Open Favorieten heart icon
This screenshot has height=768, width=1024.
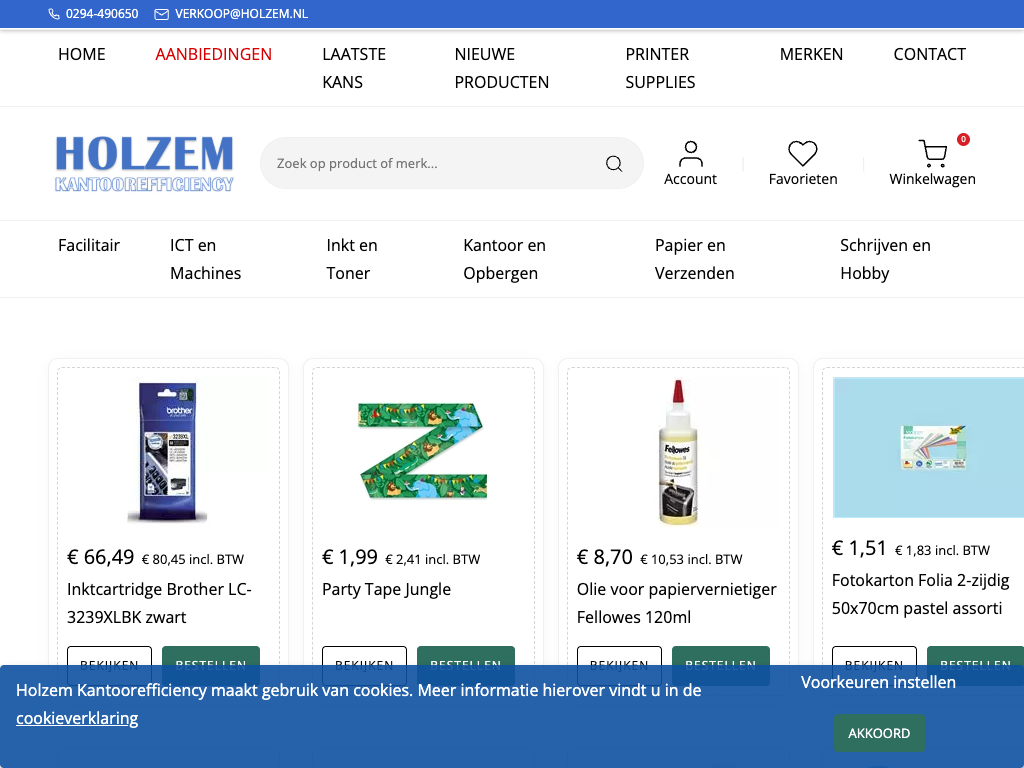point(802,154)
